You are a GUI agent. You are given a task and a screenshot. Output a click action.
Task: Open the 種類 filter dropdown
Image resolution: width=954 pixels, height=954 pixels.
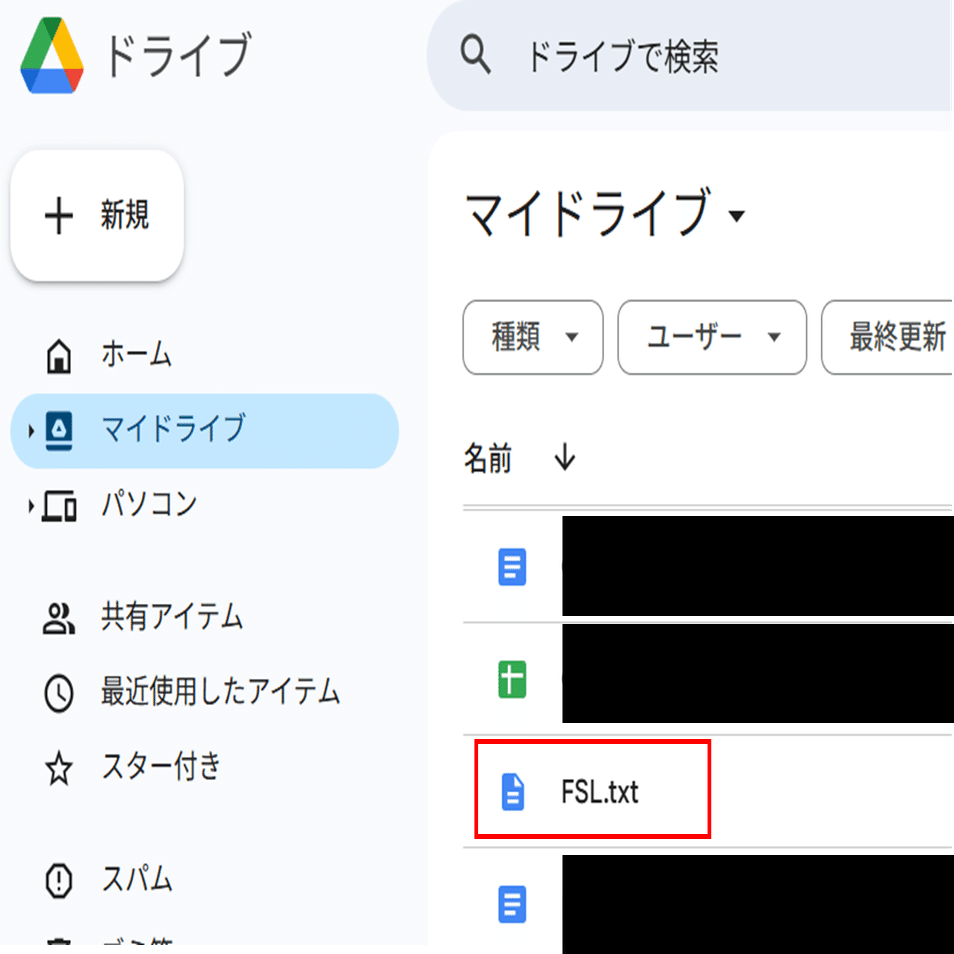pyautogui.click(x=533, y=337)
